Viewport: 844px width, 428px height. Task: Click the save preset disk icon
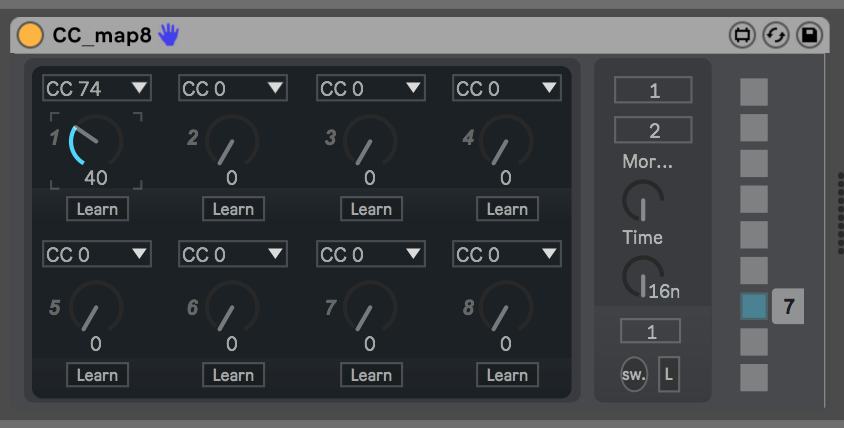810,36
